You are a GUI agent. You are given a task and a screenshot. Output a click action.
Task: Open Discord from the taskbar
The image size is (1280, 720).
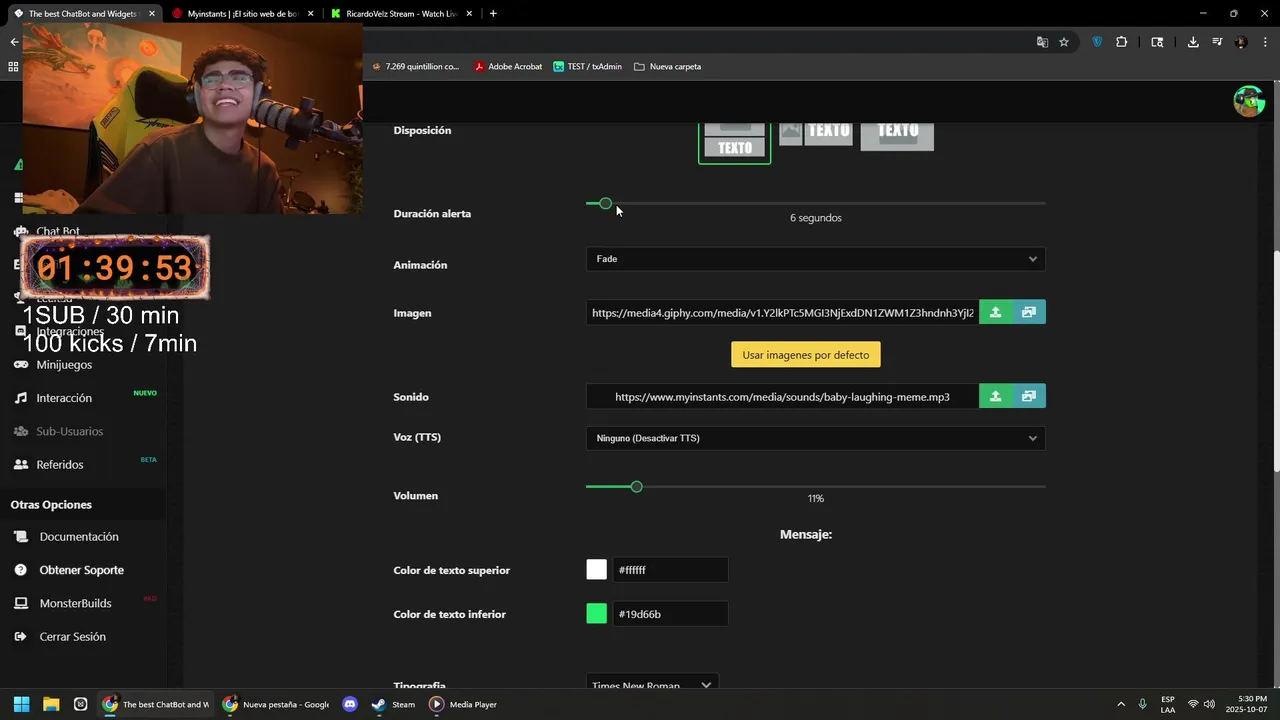(350, 704)
